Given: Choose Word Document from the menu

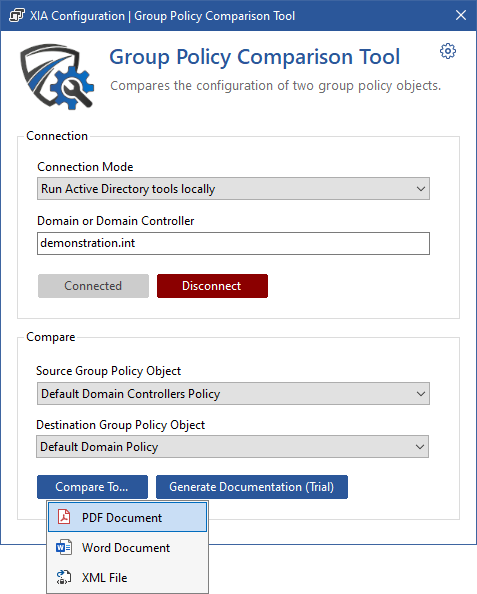Looking at the screenshot, I should pos(128,547).
